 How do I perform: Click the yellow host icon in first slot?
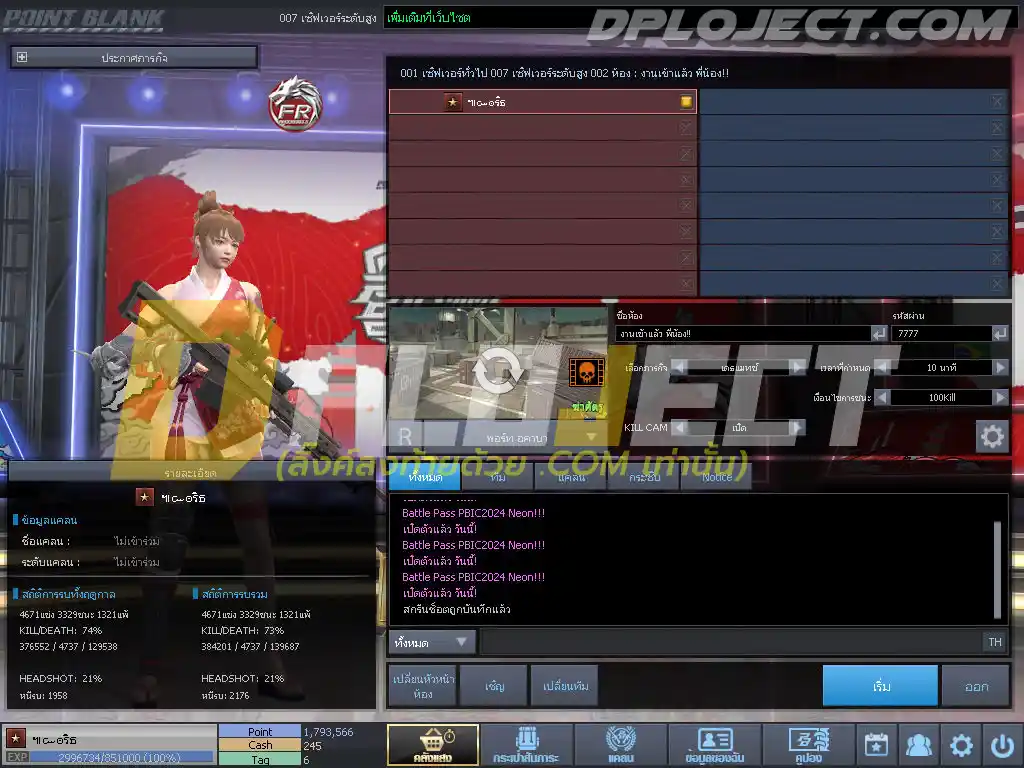click(686, 101)
